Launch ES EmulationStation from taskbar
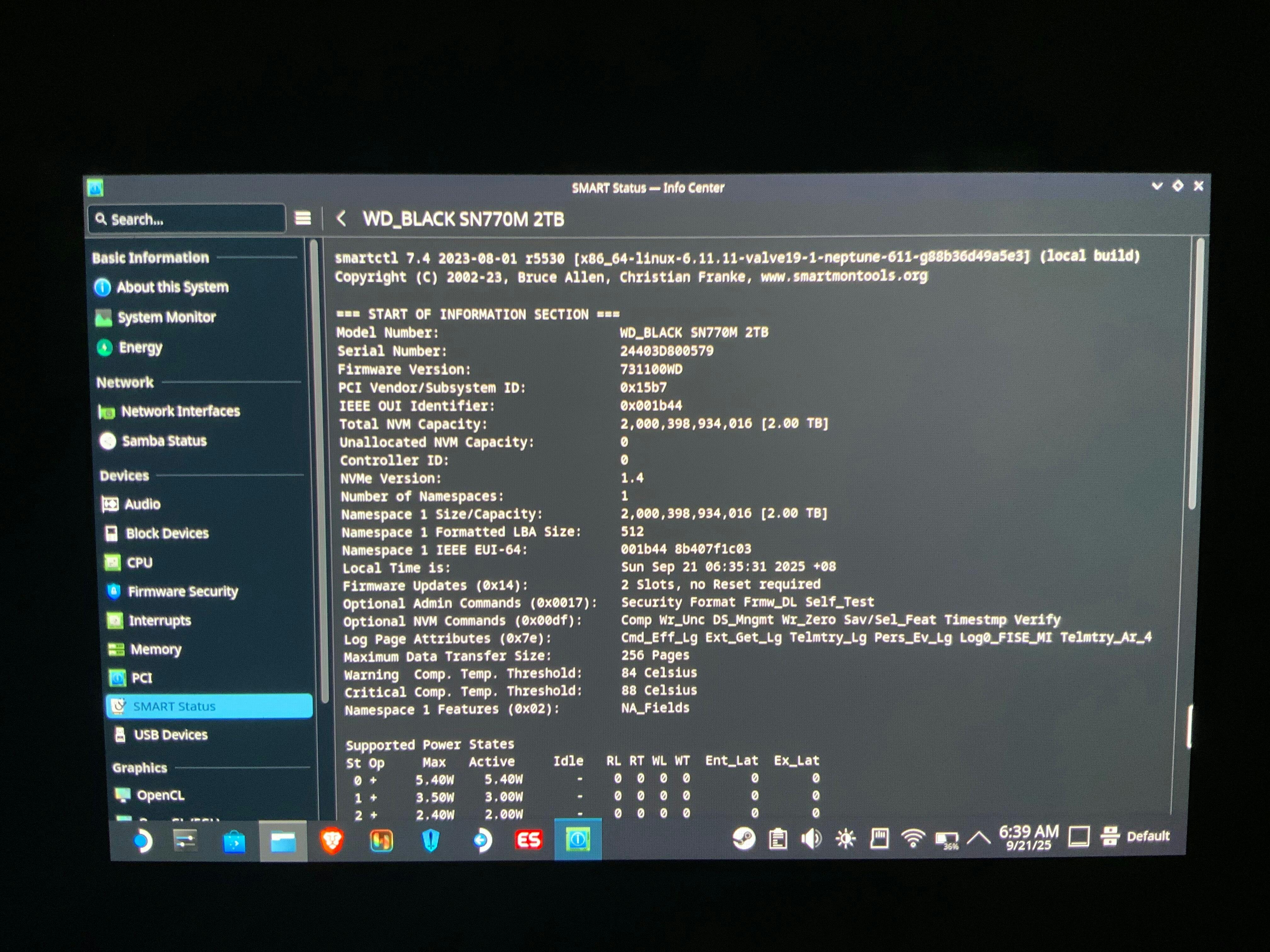Viewport: 1270px width, 952px height. pyautogui.click(x=528, y=840)
